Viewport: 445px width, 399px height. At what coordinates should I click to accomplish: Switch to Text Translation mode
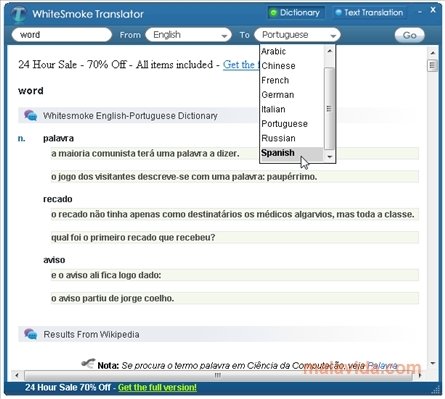369,13
